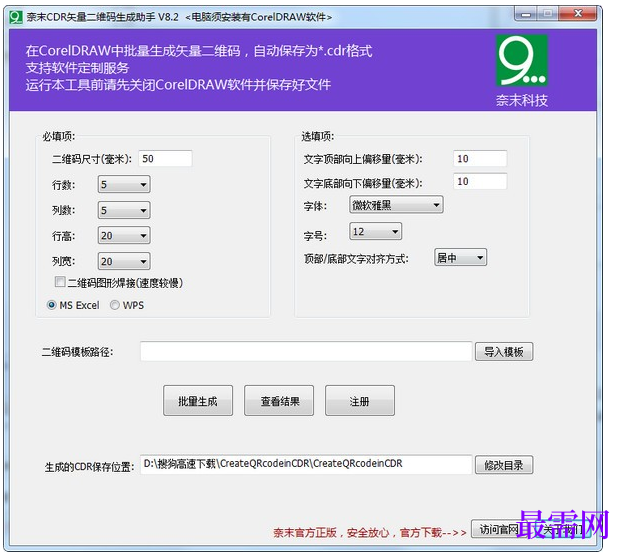
Task: Click the 批量生成 button
Action: click(198, 401)
